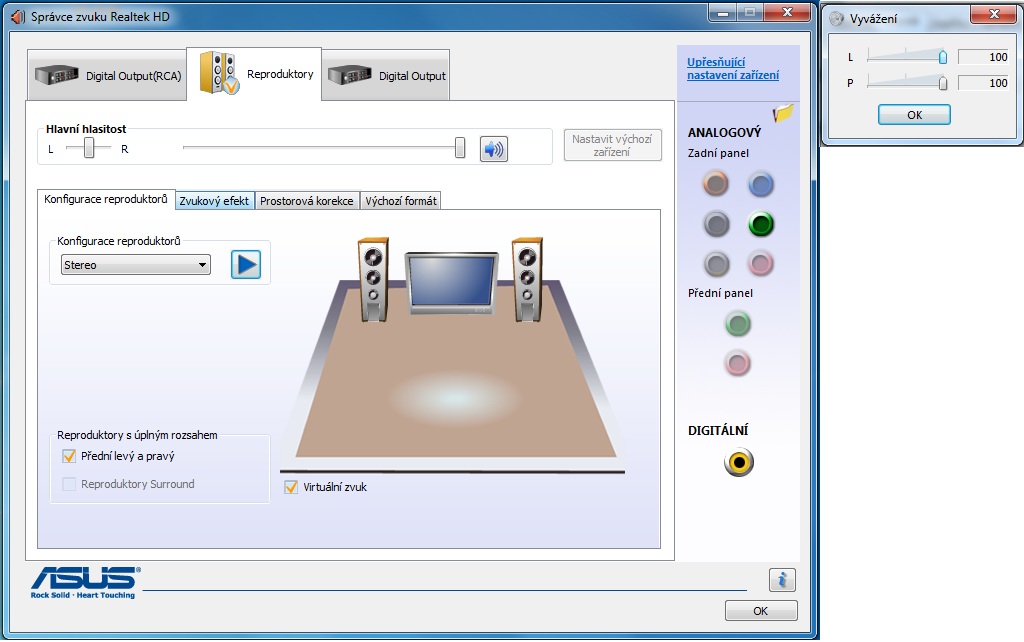
Task: Click the monitor in the room illustration
Action: point(451,283)
